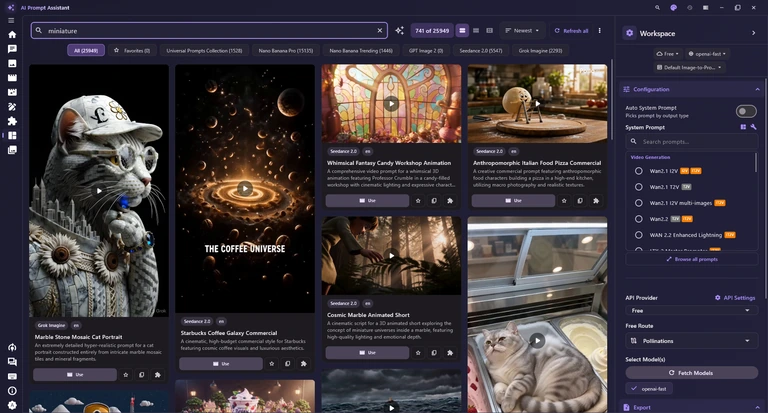The width and height of the screenshot is (768, 413).
Task: Click the AI sparkle icon beside search box
Action: pyautogui.click(x=400, y=30)
